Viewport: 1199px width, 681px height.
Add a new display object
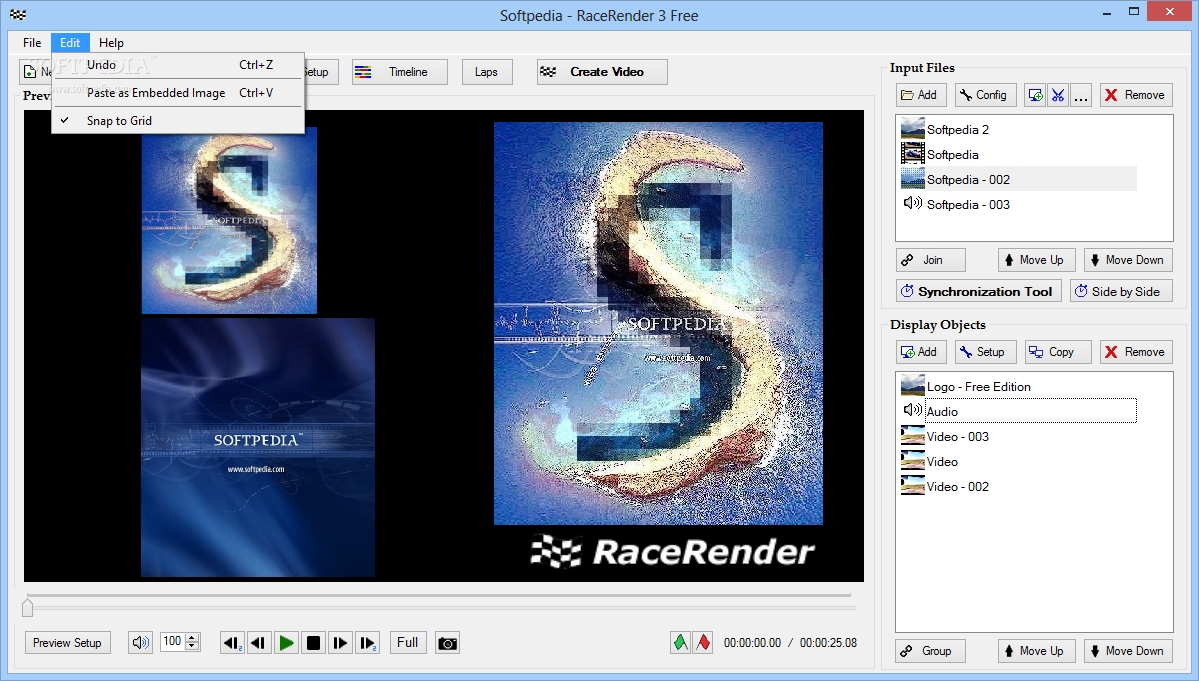[x=921, y=352]
